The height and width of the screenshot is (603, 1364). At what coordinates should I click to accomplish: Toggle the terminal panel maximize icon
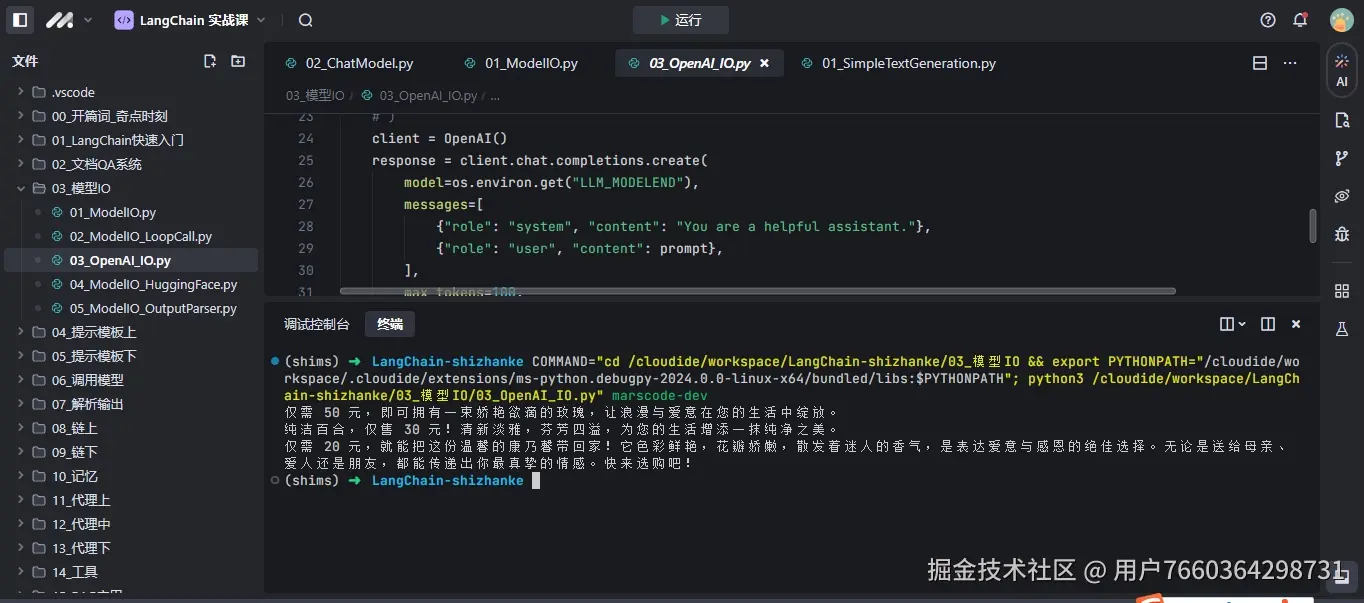pos(1267,323)
